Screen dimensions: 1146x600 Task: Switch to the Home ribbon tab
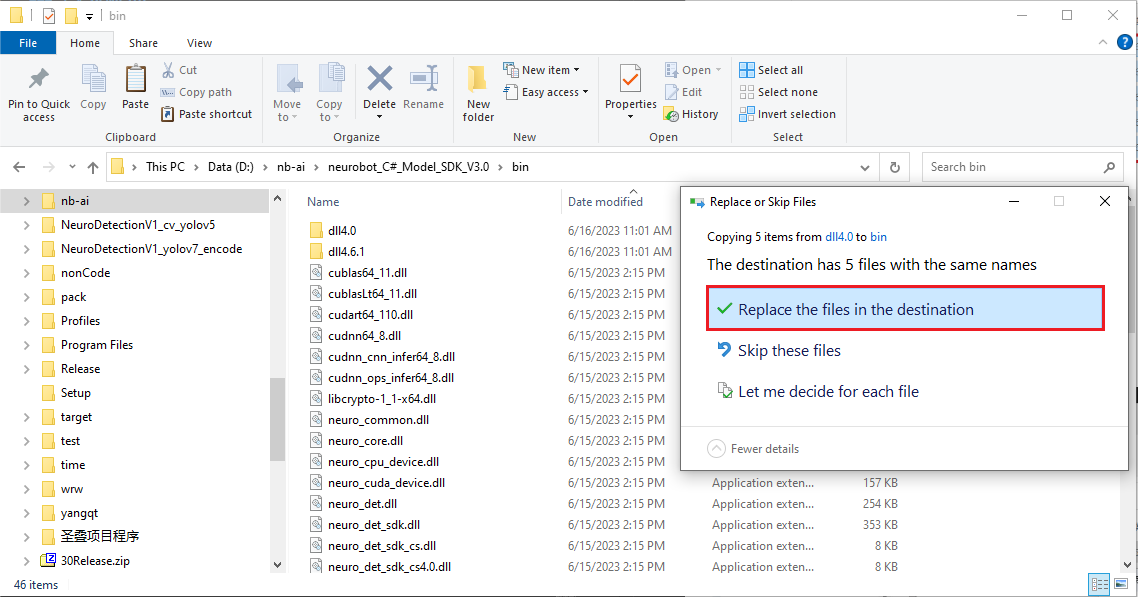pos(85,43)
